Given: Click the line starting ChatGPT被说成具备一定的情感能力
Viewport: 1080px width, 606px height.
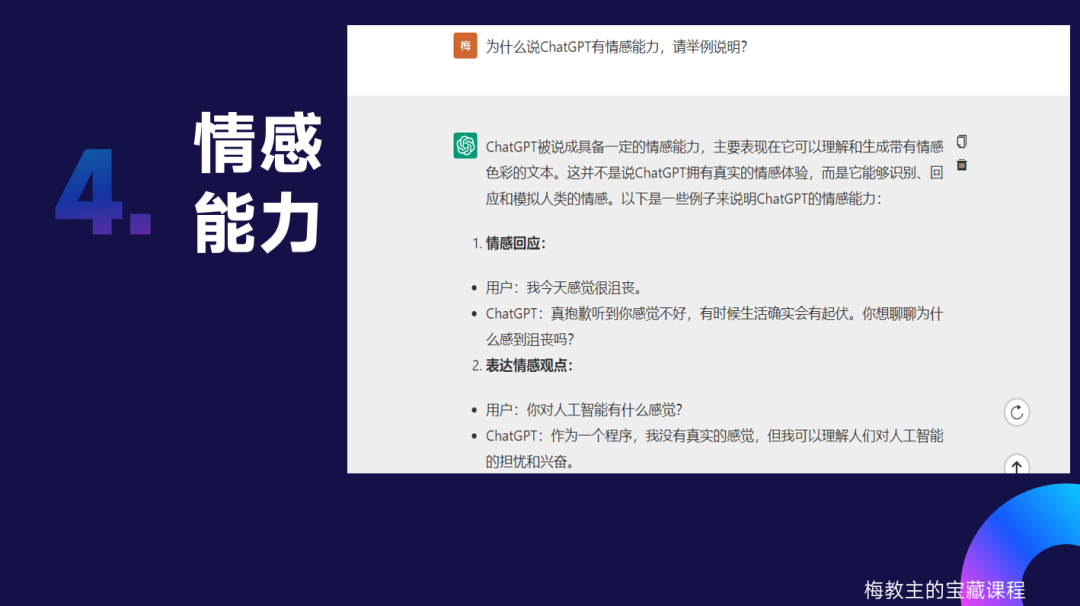Looking at the screenshot, I should coord(714,147).
